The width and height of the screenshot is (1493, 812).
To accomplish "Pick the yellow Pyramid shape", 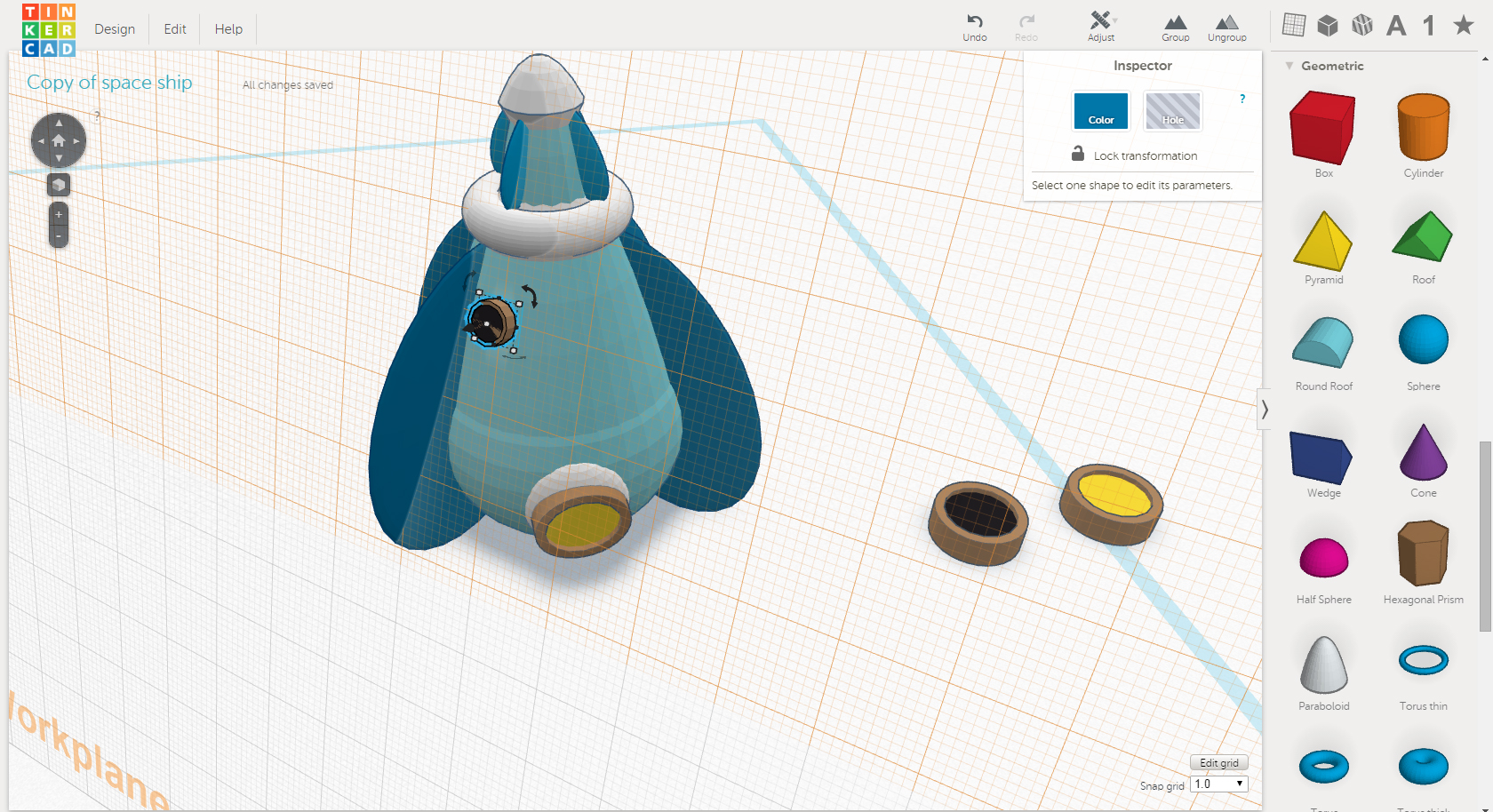I will 1323,241.
